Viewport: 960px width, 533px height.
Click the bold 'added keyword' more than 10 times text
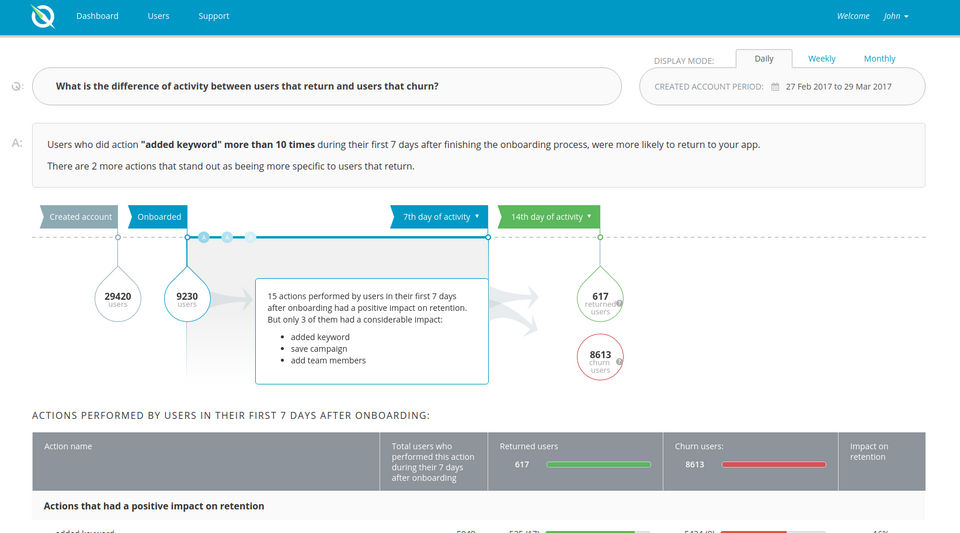(x=228, y=145)
